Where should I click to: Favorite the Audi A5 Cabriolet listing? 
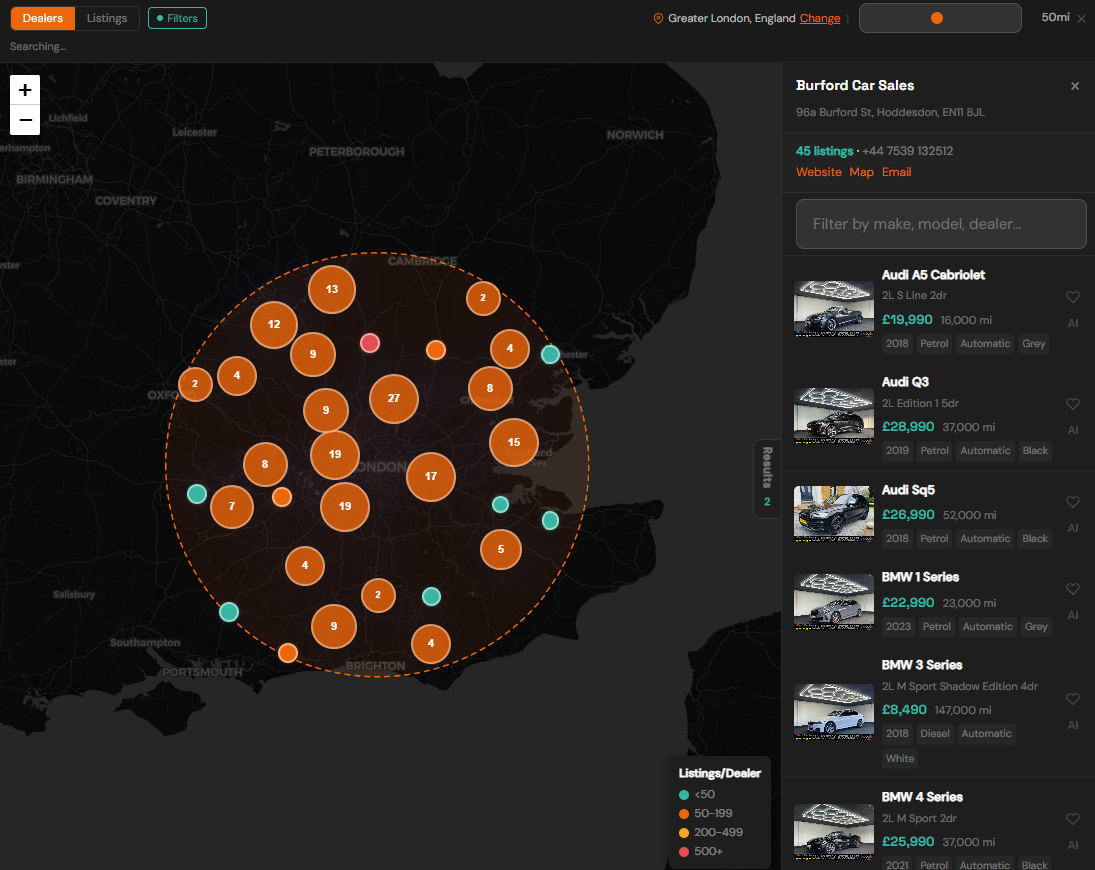[1073, 297]
